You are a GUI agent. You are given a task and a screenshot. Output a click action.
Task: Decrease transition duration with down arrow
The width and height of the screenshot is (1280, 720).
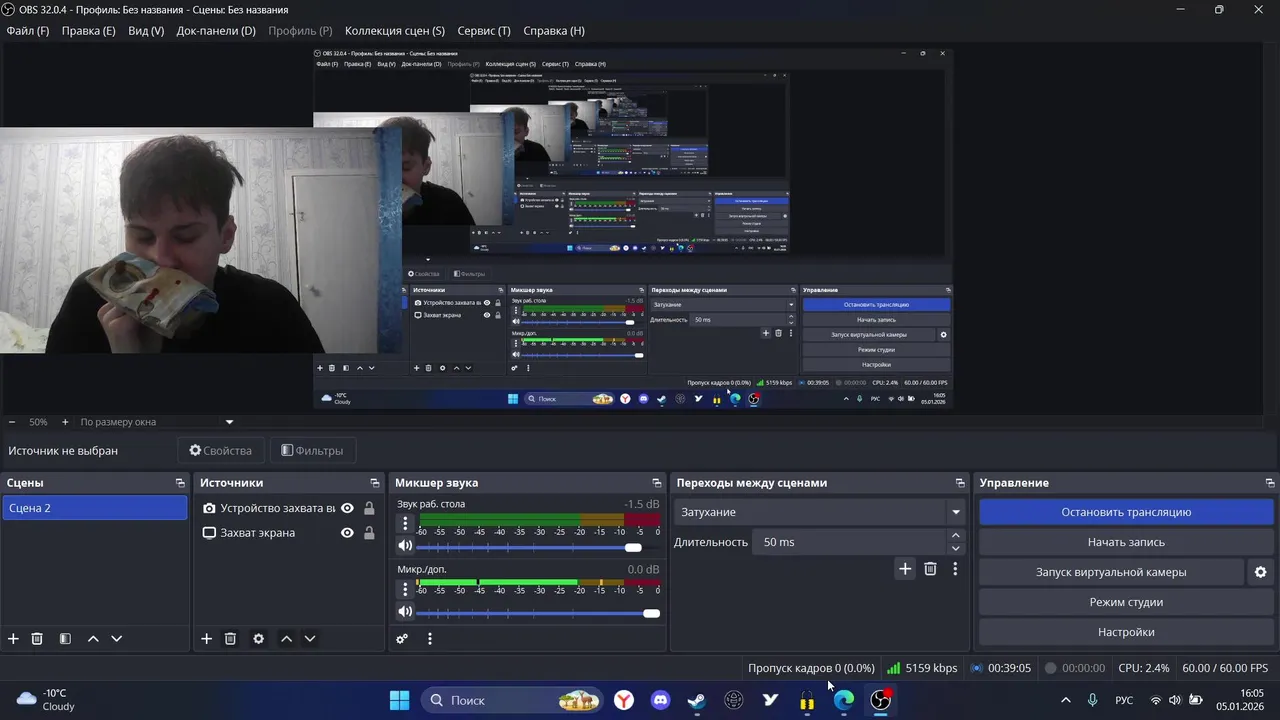(955, 548)
